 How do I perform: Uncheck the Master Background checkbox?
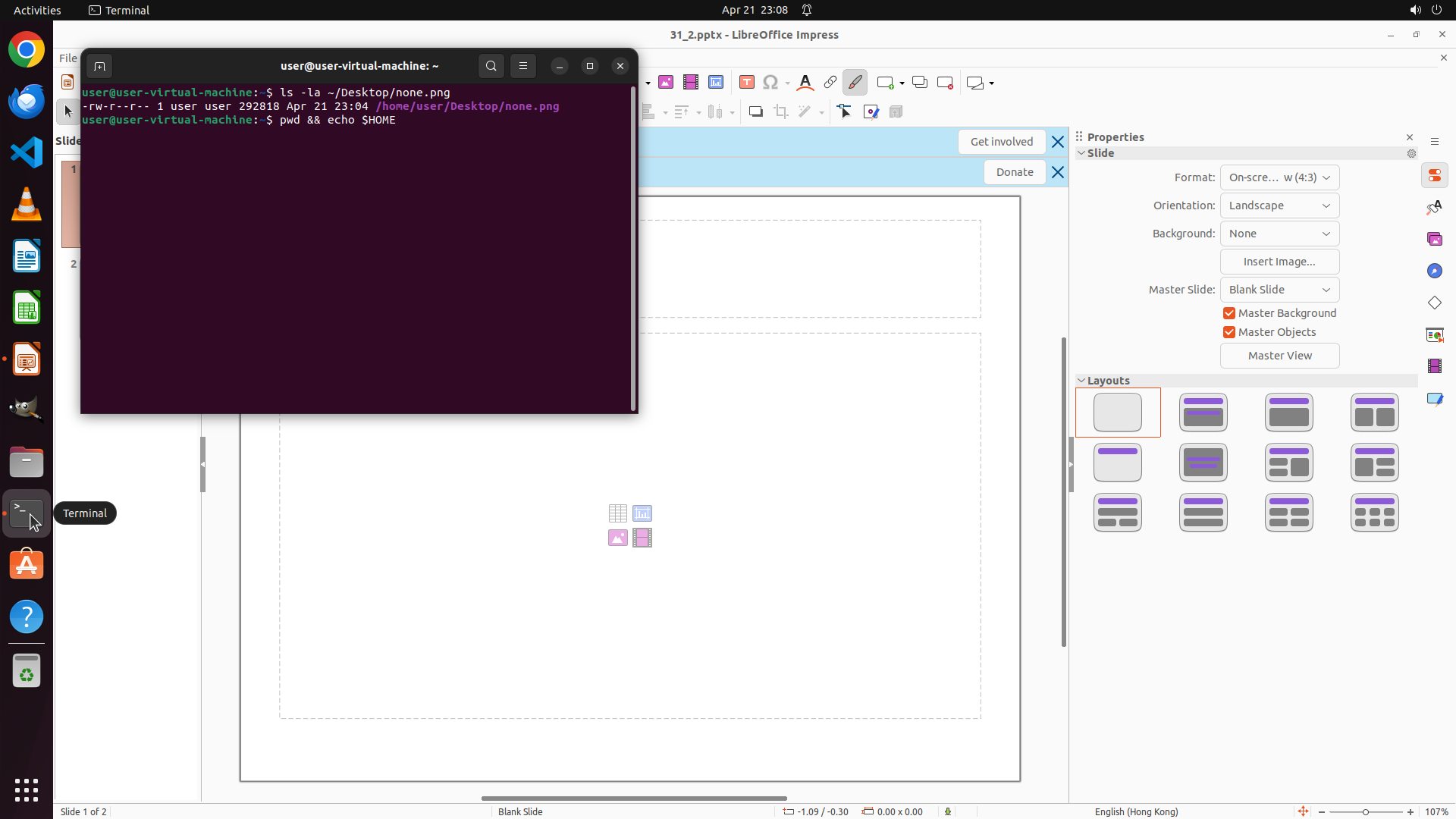point(1229,313)
